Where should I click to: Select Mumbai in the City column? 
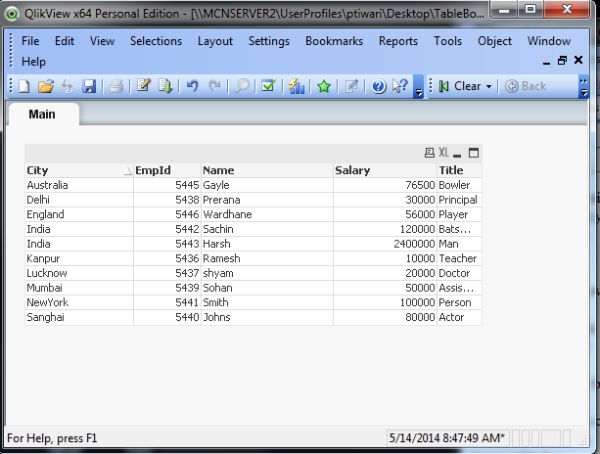(x=79, y=288)
